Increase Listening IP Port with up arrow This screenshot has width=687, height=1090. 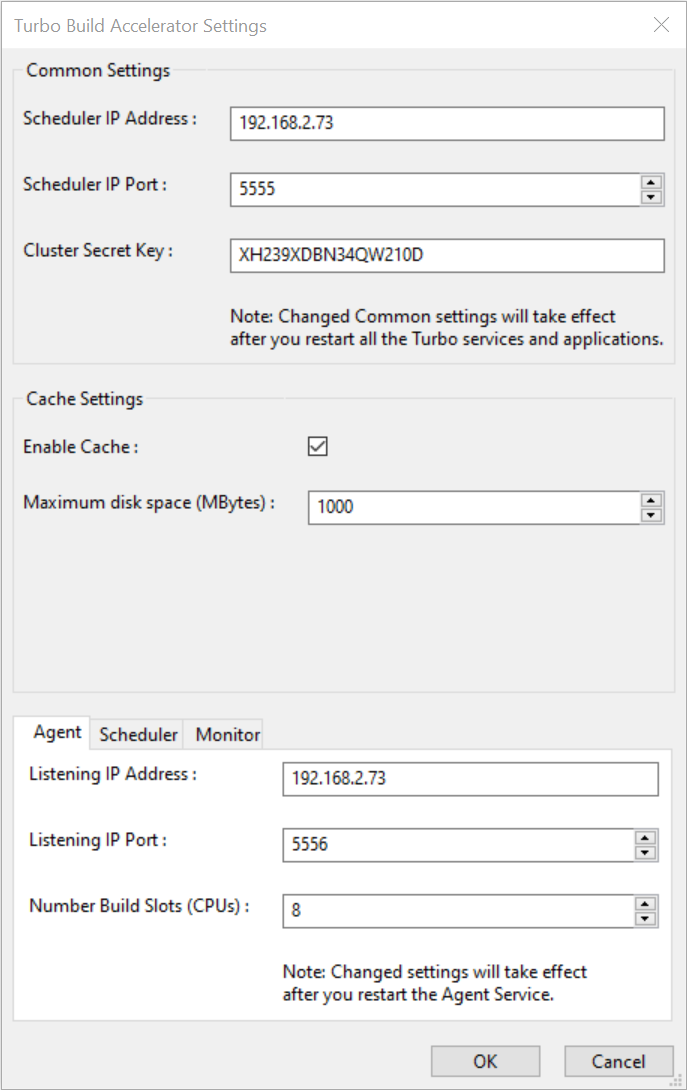click(x=646, y=838)
